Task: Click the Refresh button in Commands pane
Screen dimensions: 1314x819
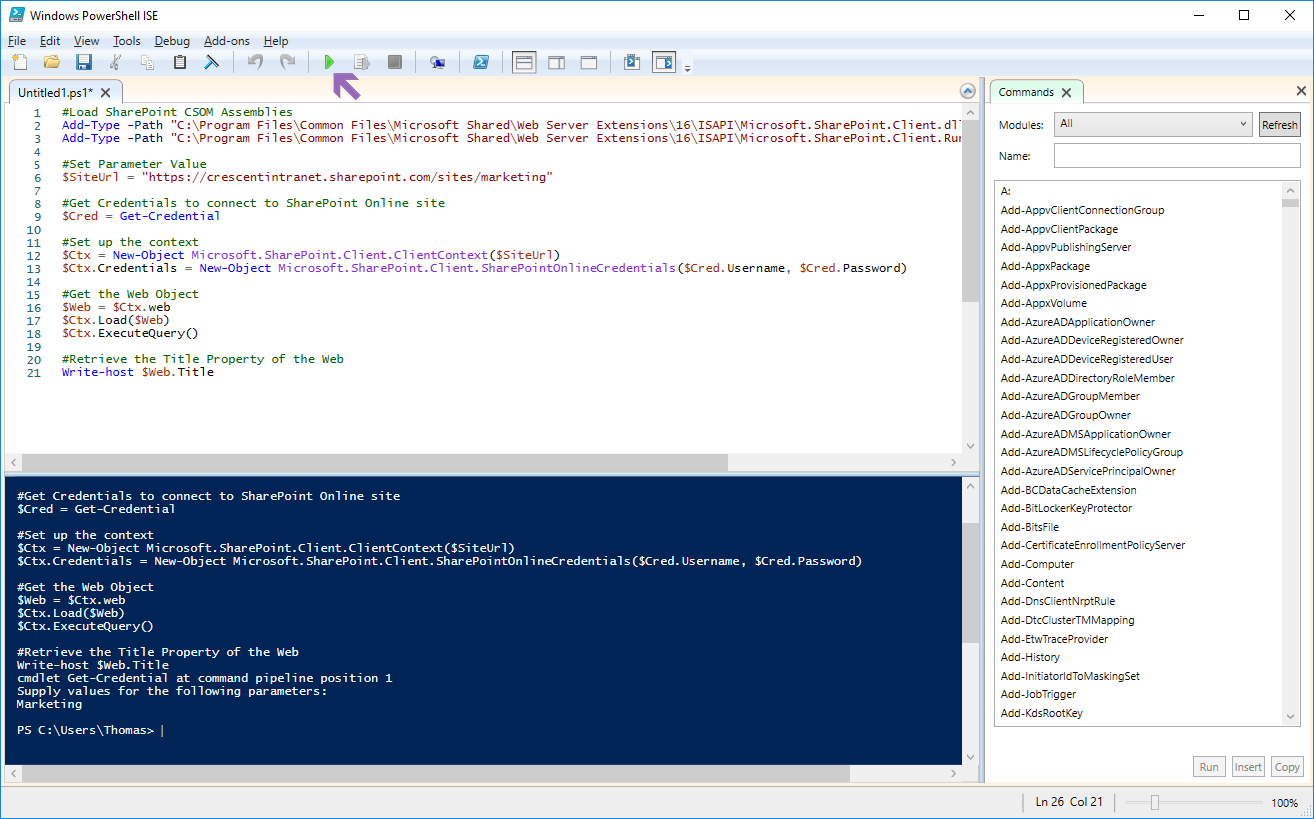Action: (x=1279, y=124)
